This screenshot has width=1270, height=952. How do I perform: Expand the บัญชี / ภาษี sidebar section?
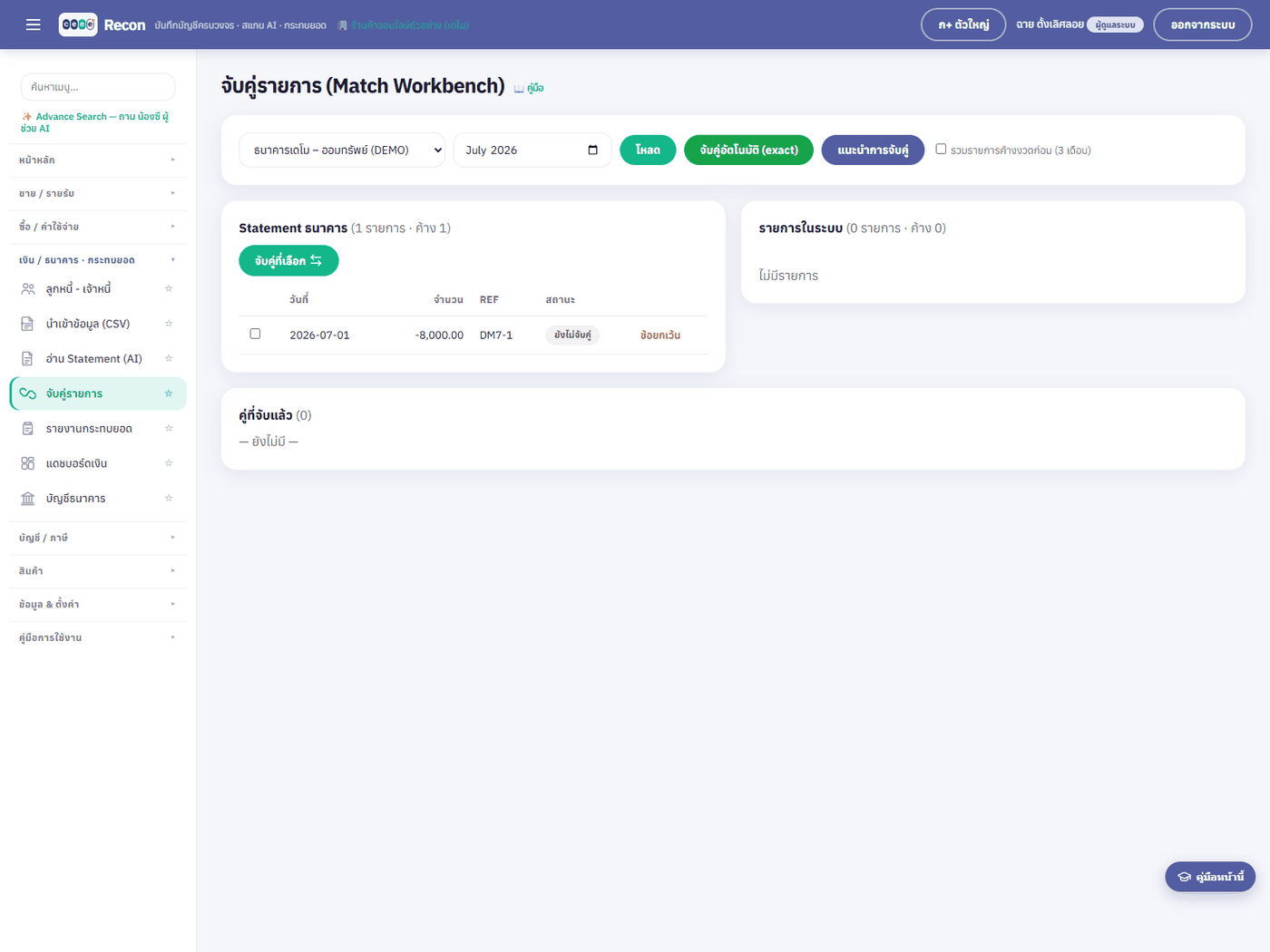click(x=98, y=538)
